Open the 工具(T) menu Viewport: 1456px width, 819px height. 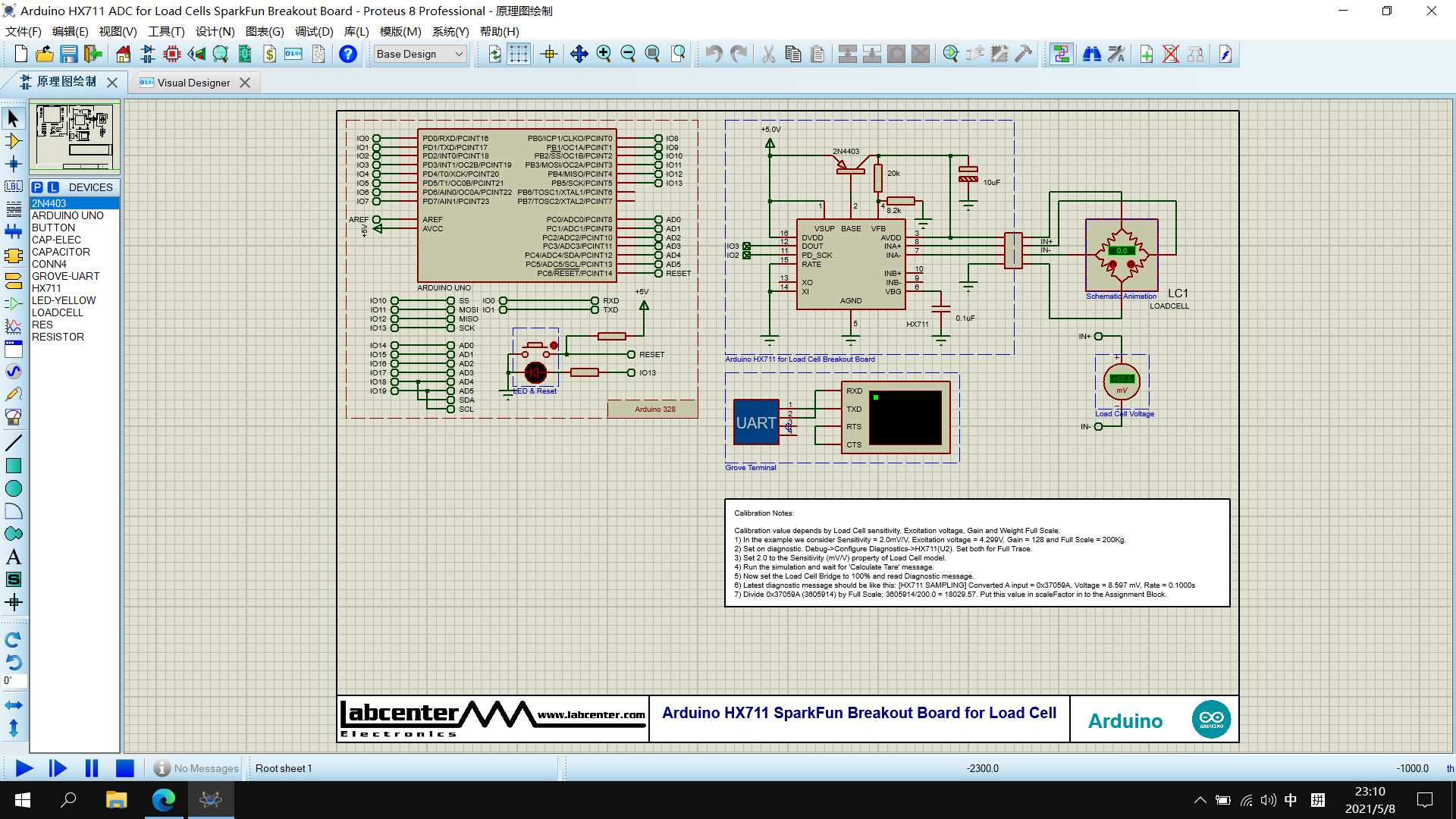(166, 31)
